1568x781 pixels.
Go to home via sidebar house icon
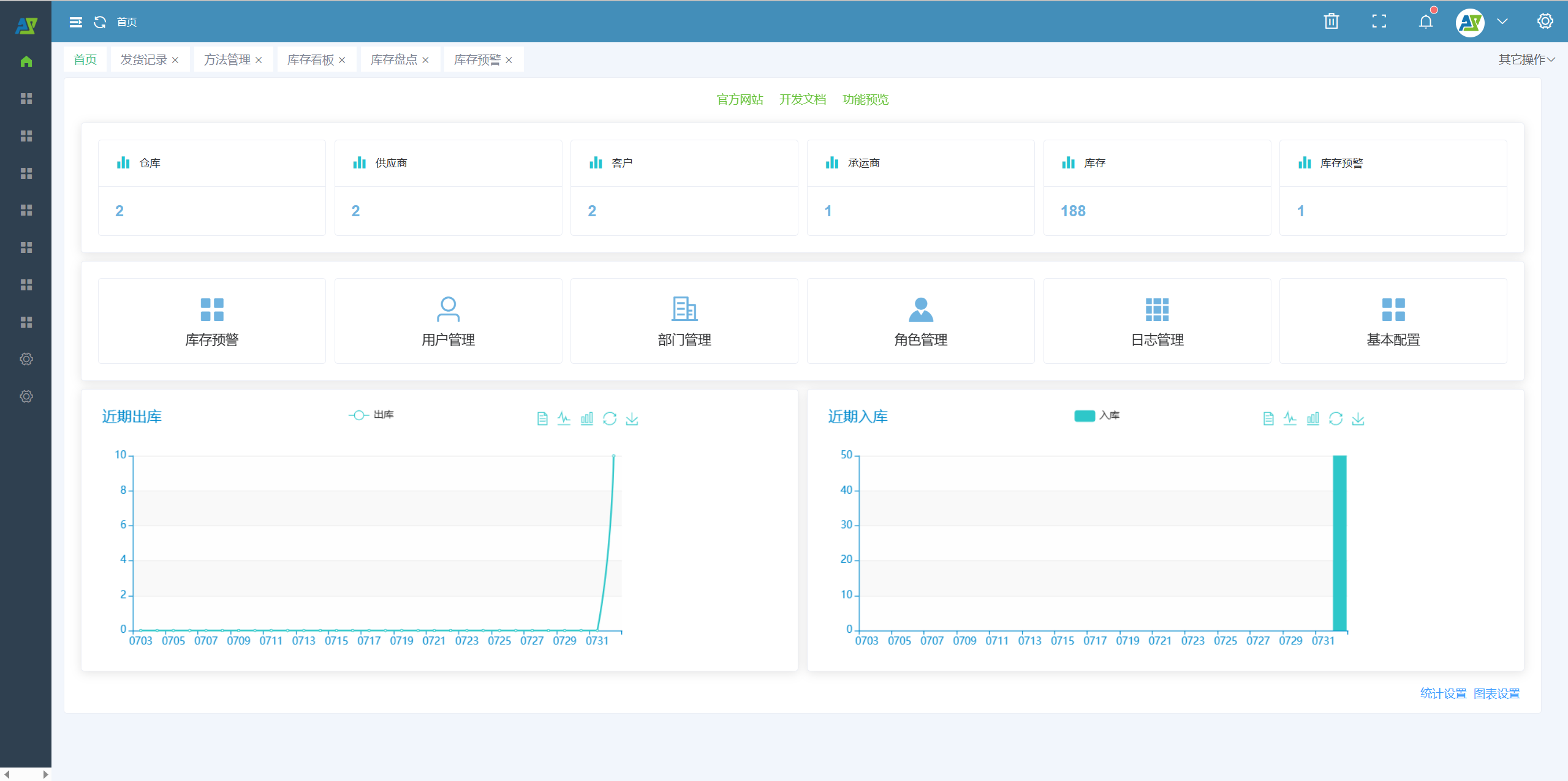[x=26, y=61]
